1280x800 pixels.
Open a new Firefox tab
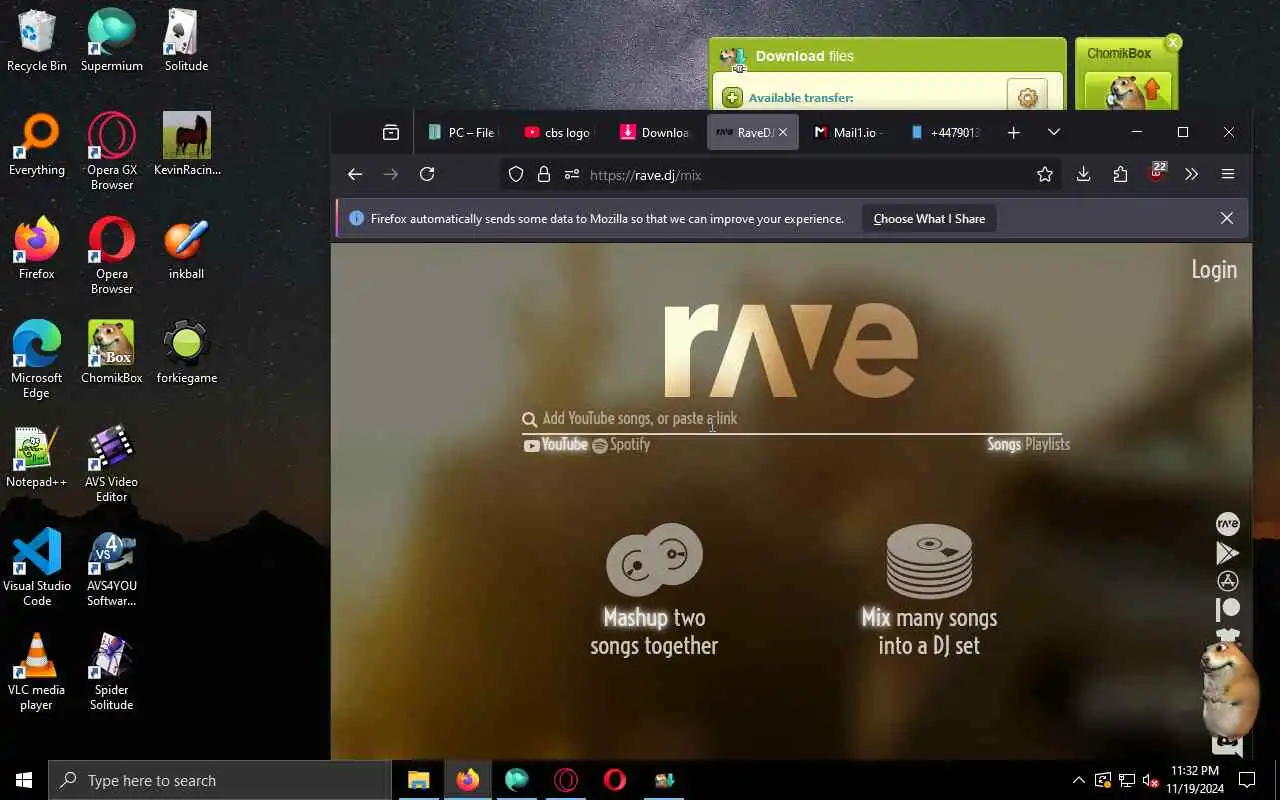point(1013,132)
